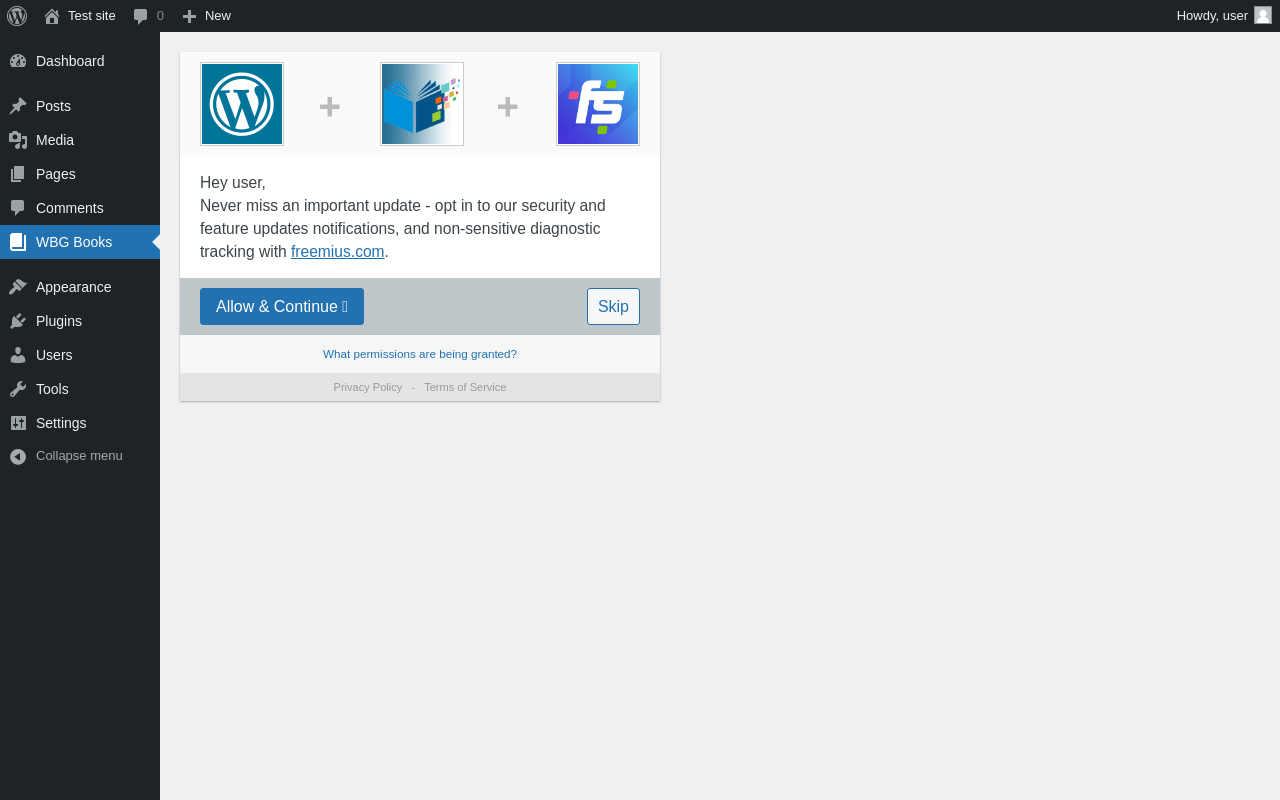This screenshot has width=1280, height=800.
Task: Click the Allow & Continue button
Action: 282,307
